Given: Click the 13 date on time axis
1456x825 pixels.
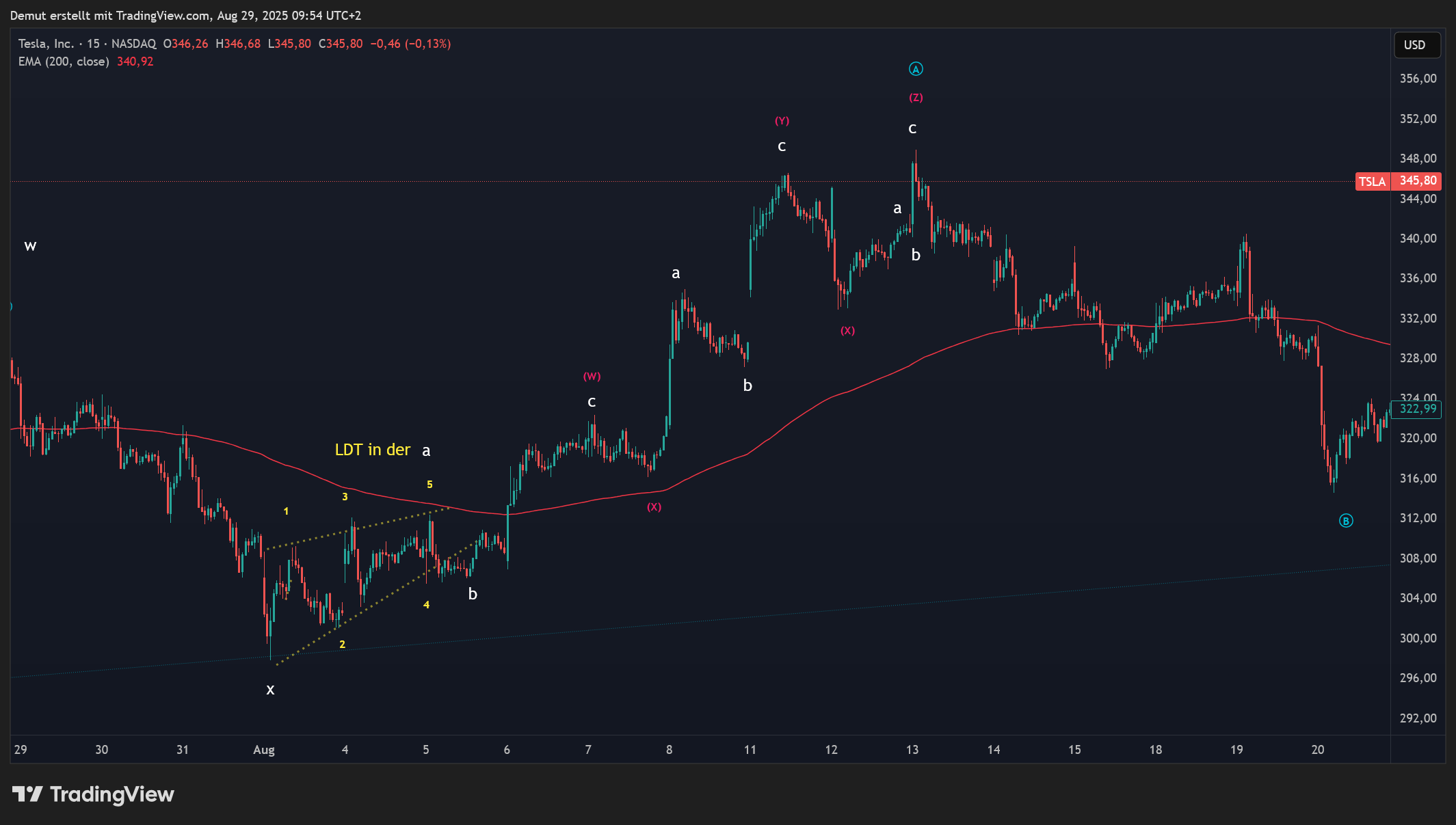Looking at the screenshot, I should coord(912,750).
